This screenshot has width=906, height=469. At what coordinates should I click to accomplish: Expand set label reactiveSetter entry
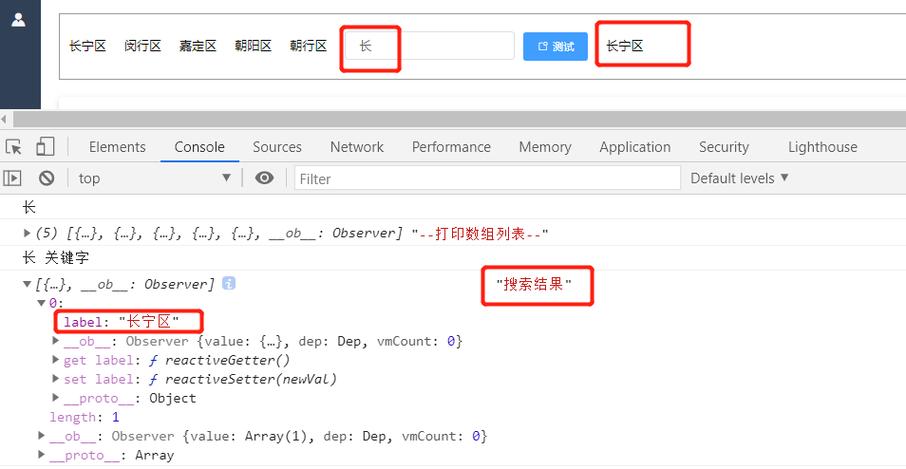coord(56,379)
